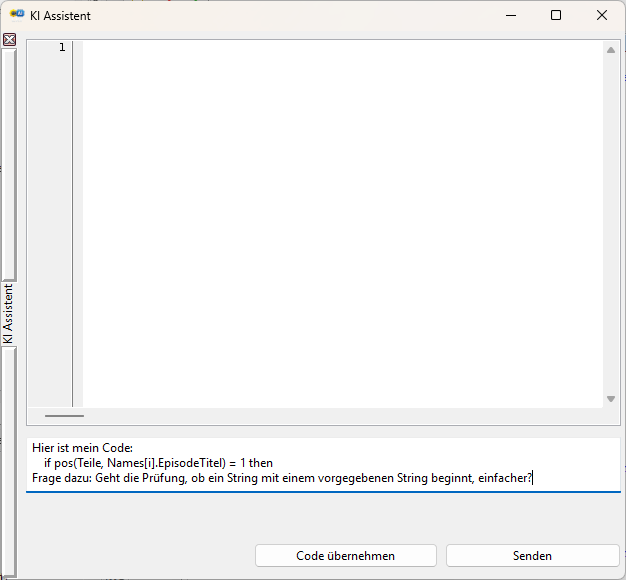This screenshot has width=626, height=580.
Task: Click the "if pos(Teile, Names[i].EpisodeTitel)" line
Action: coord(158,463)
